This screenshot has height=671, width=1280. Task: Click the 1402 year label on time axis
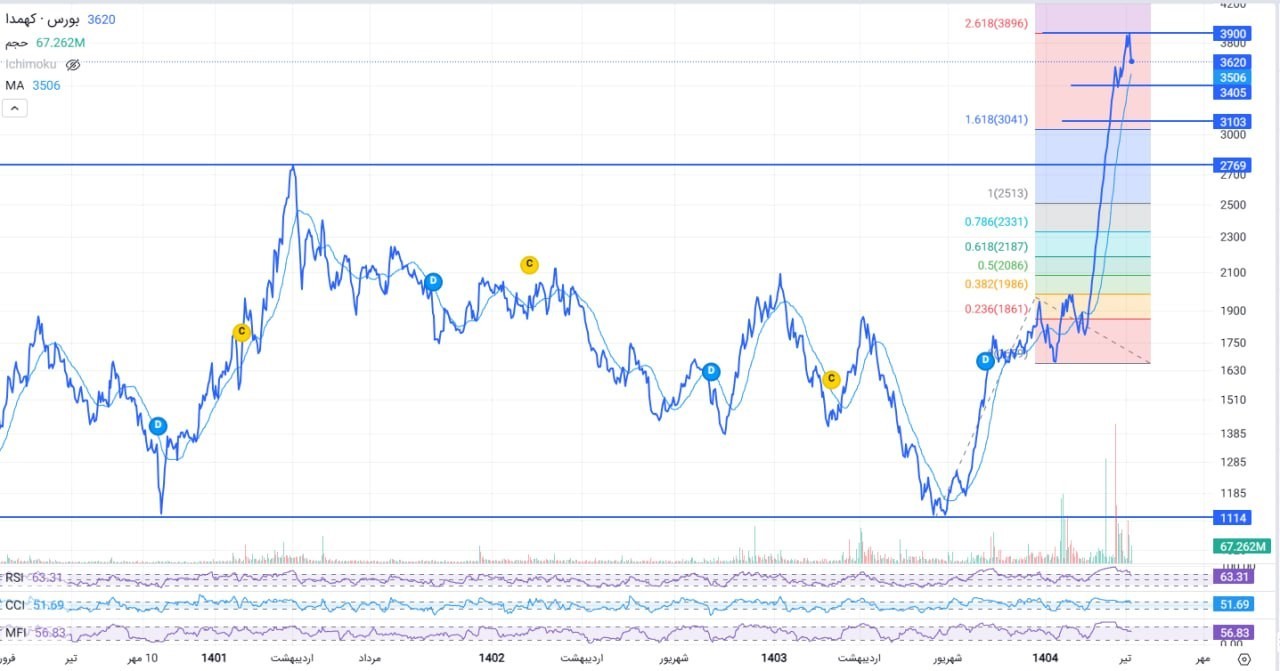click(x=491, y=658)
